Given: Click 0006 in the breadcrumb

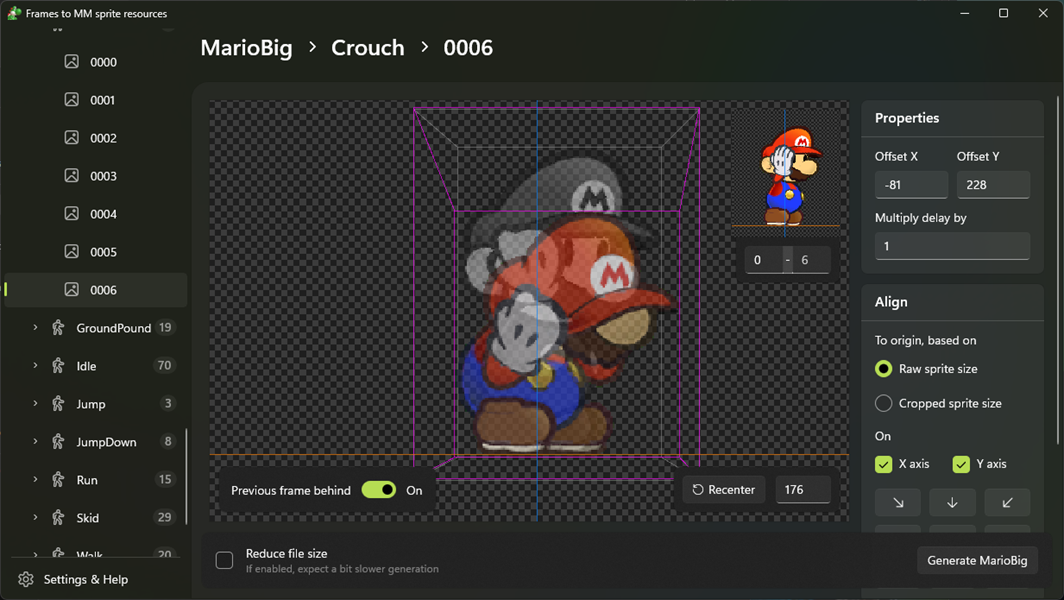Looking at the screenshot, I should coord(468,48).
